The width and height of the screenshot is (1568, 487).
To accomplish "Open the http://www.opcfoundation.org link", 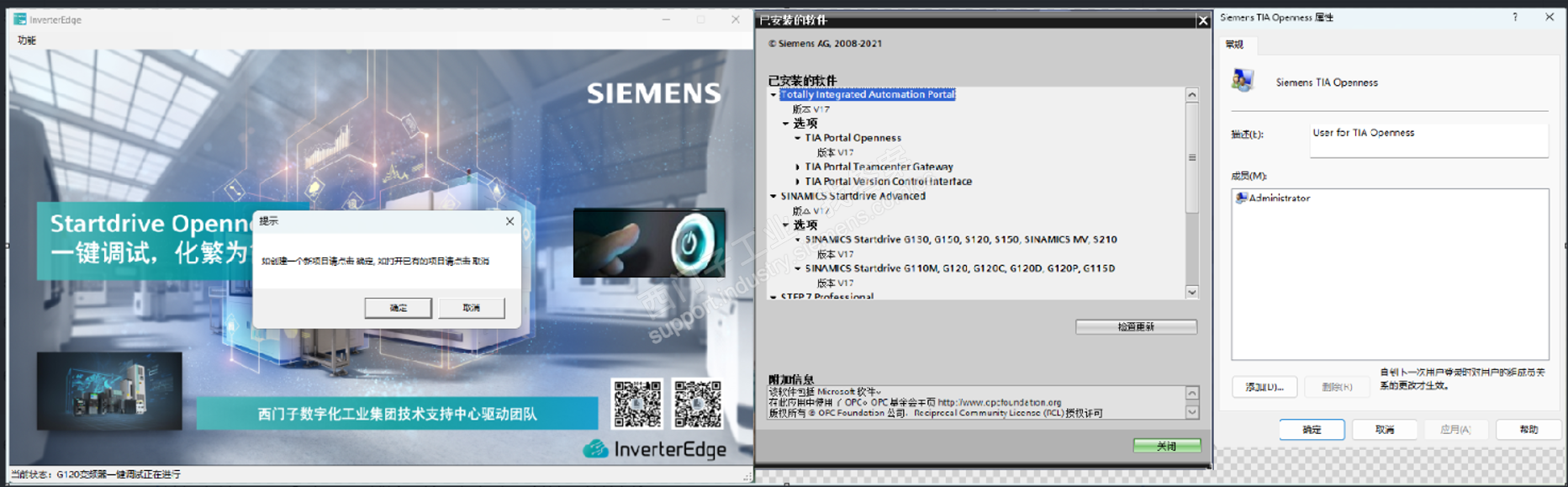I will tap(1000, 403).
